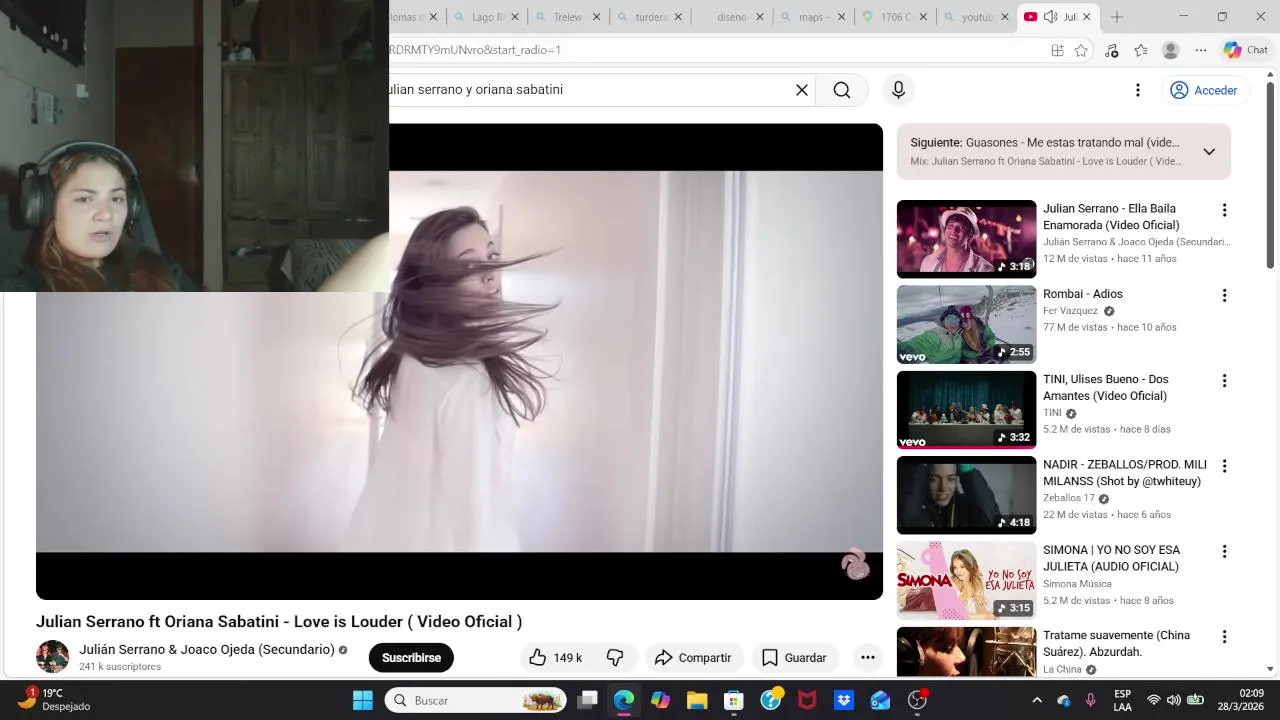Open YouTube settings three-dot menu
Image resolution: width=1280 pixels, height=720 pixels.
pyautogui.click(x=1137, y=90)
